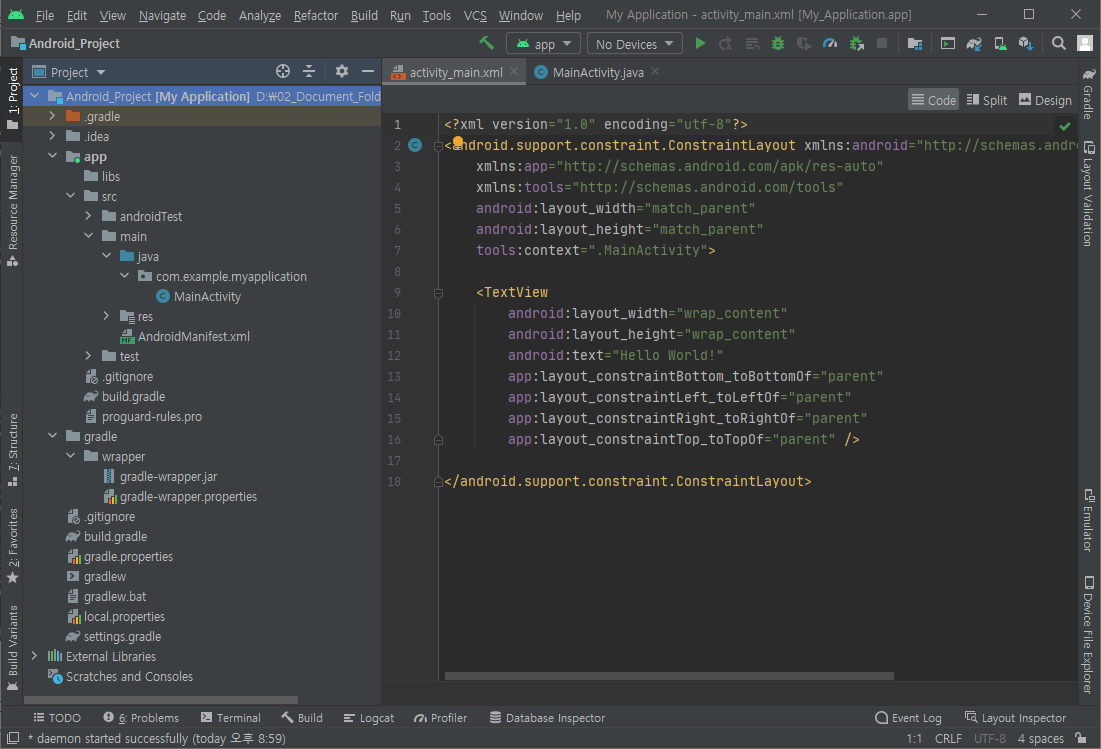Click the CRLF line separator indicator

(948, 738)
